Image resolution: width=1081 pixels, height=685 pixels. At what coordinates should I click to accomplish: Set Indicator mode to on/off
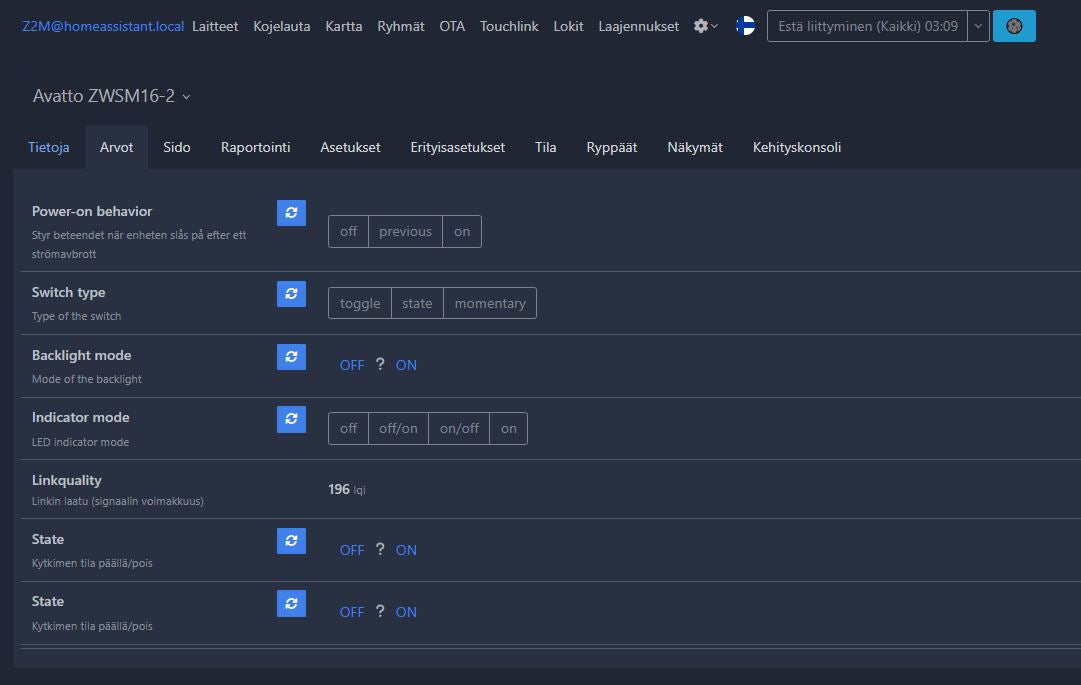[x=459, y=428]
